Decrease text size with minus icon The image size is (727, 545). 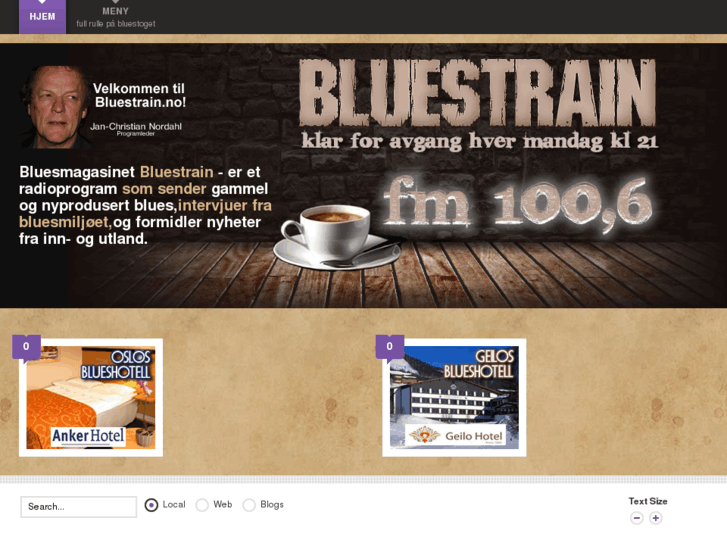637,518
